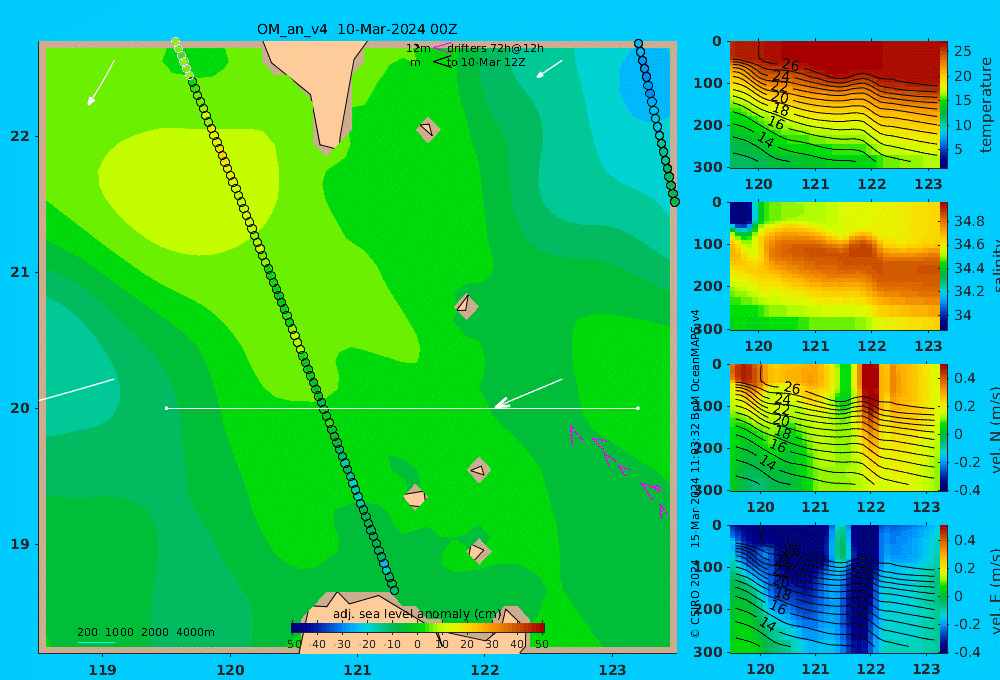Click the vel. E color bar
Viewport: 1000px width, 680px height.
pos(944,589)
